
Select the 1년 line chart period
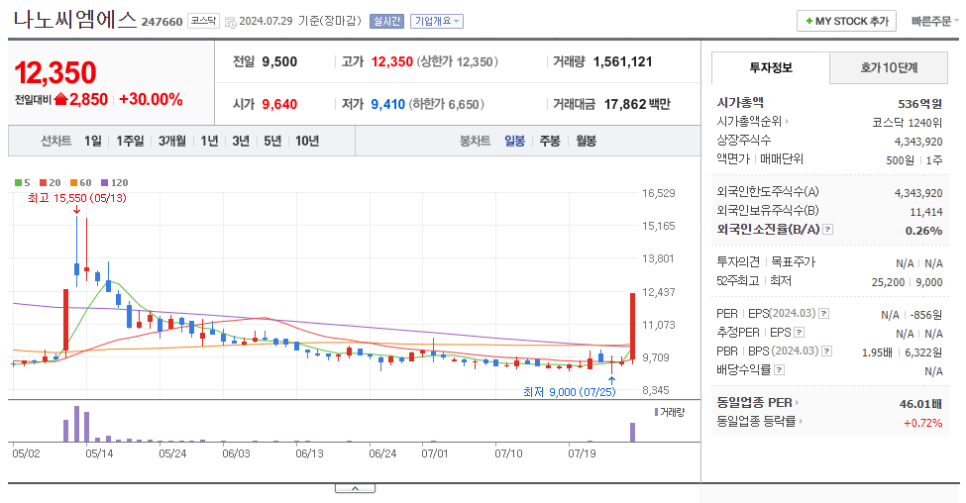tap(209, 141)
